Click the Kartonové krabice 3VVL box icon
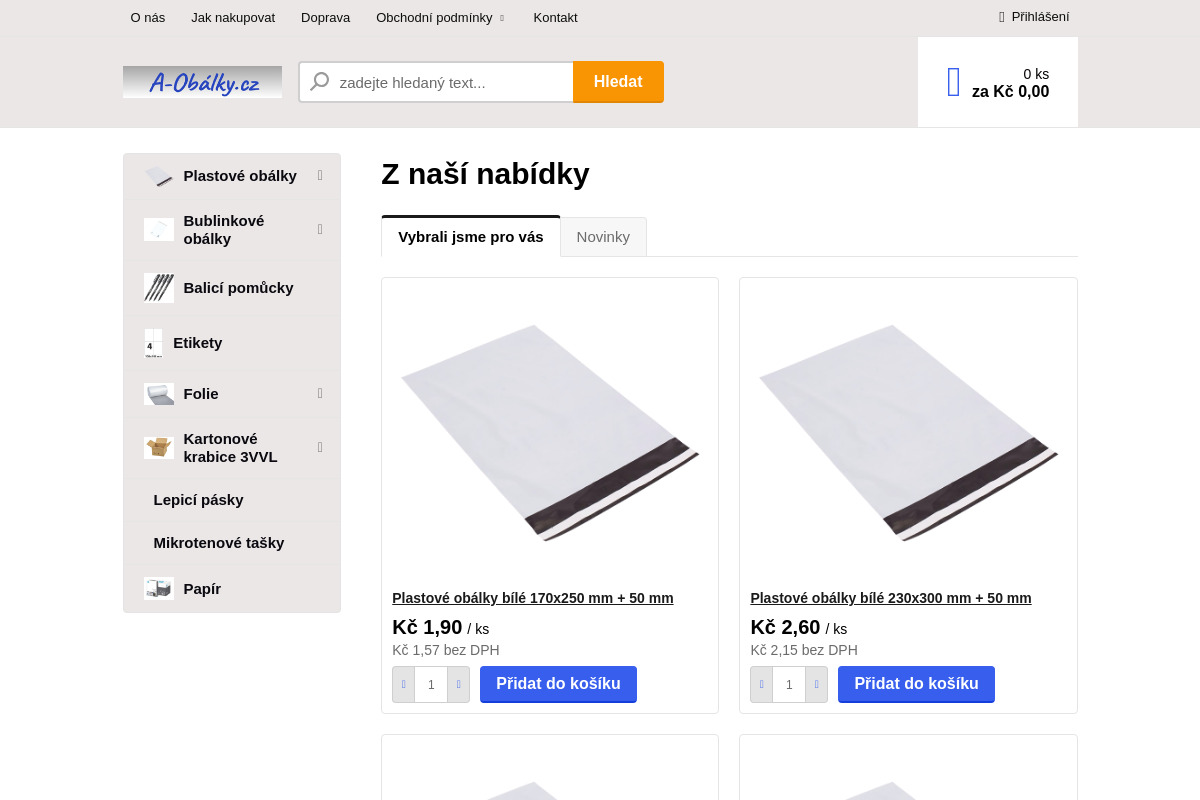The width and height of the screenshot is (1200, 800). (x=158, y=447)
